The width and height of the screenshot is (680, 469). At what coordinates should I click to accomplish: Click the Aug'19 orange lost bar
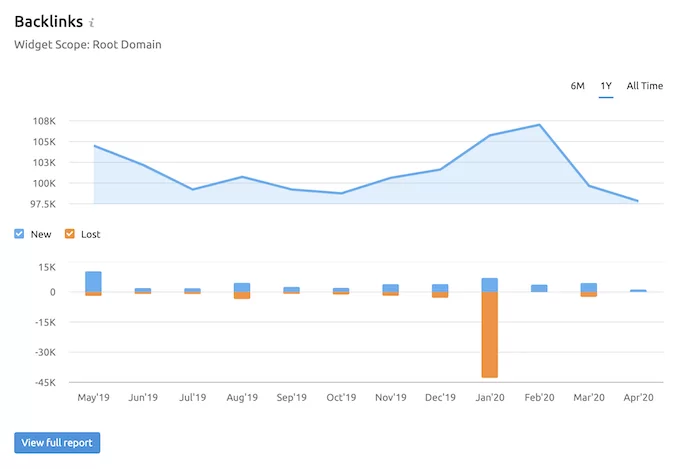(242, 295)
